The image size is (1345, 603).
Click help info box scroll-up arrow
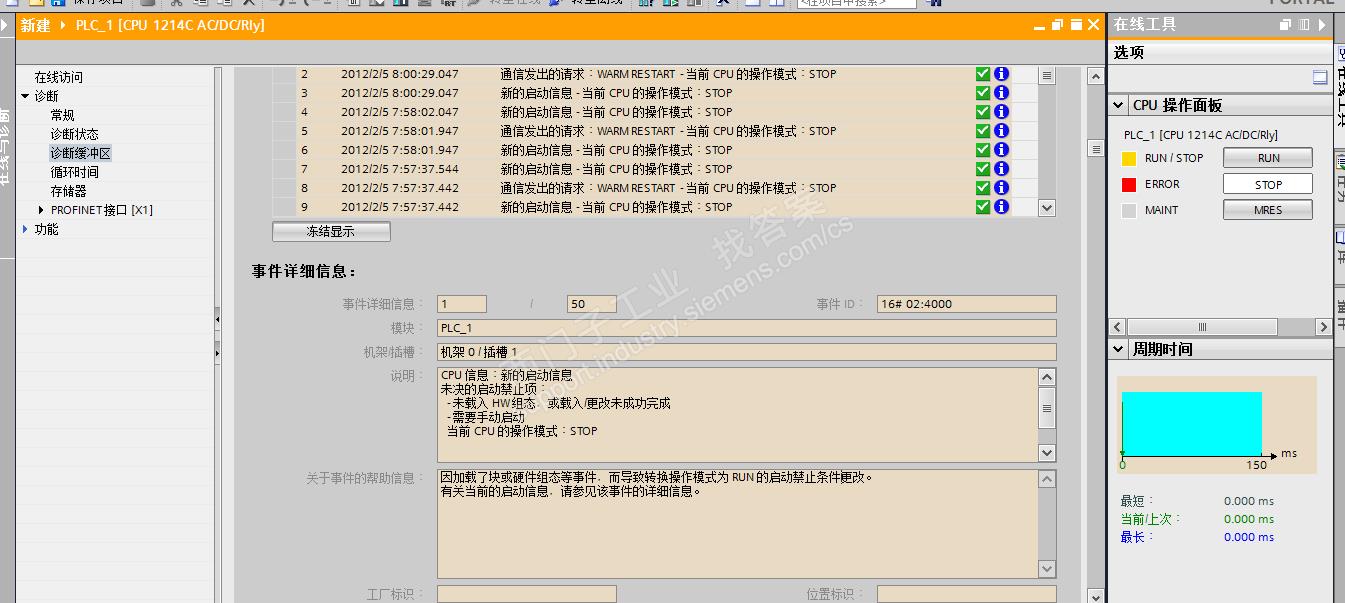coord(1047,479)
